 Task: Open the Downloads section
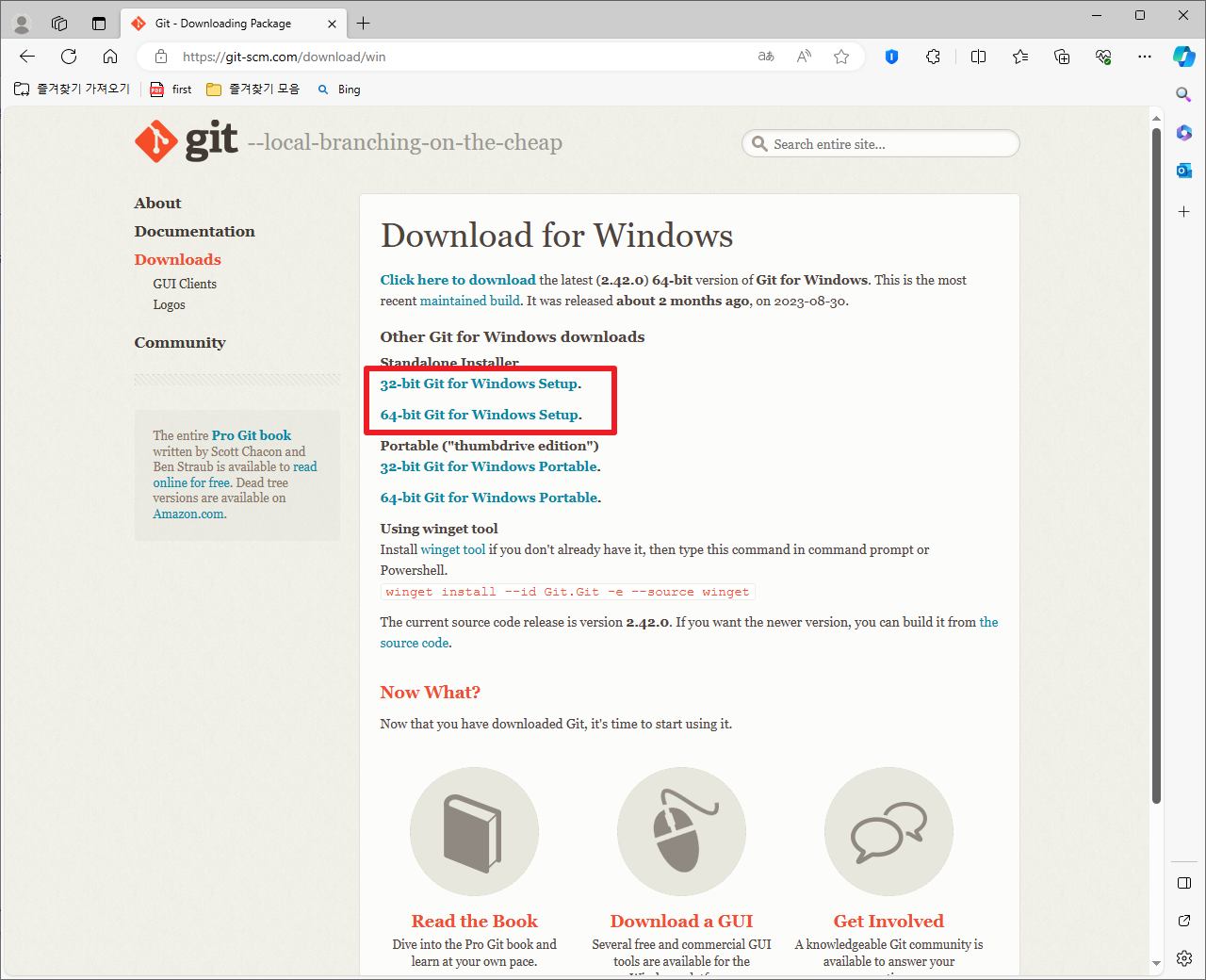click(177, 260)
